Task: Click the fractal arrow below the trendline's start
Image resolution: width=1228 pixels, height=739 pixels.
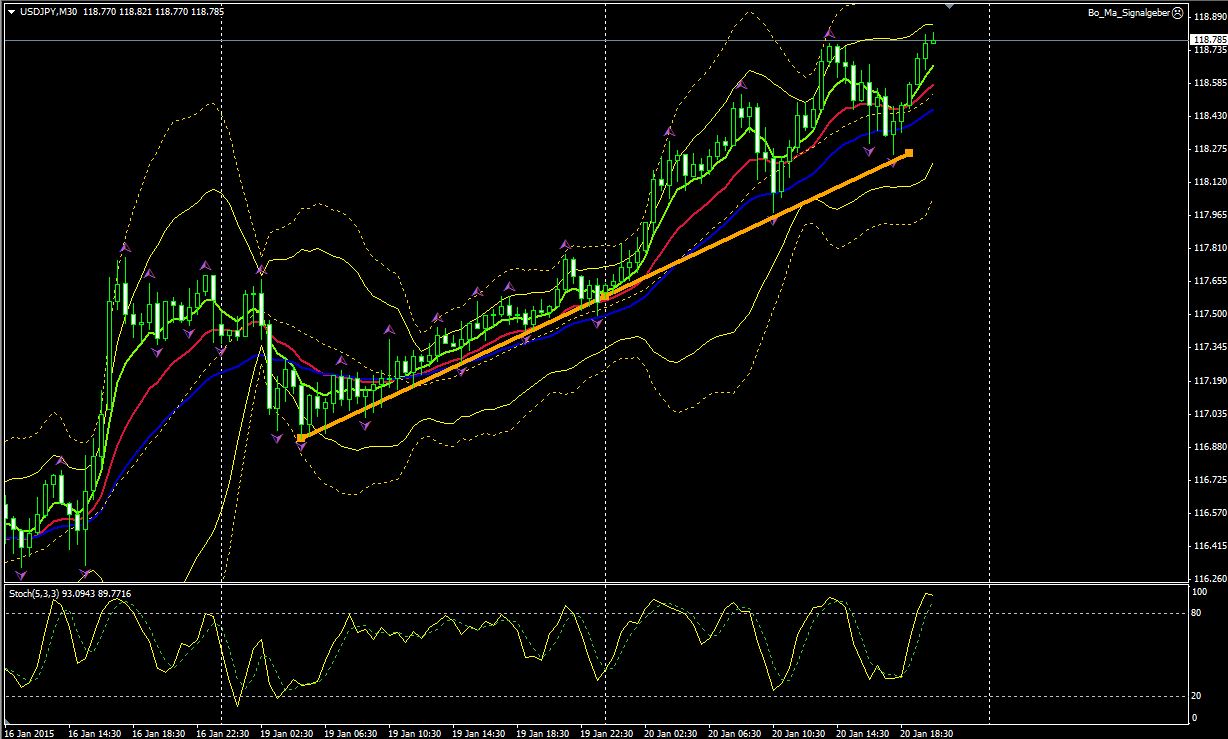Action: pos(300,449)
